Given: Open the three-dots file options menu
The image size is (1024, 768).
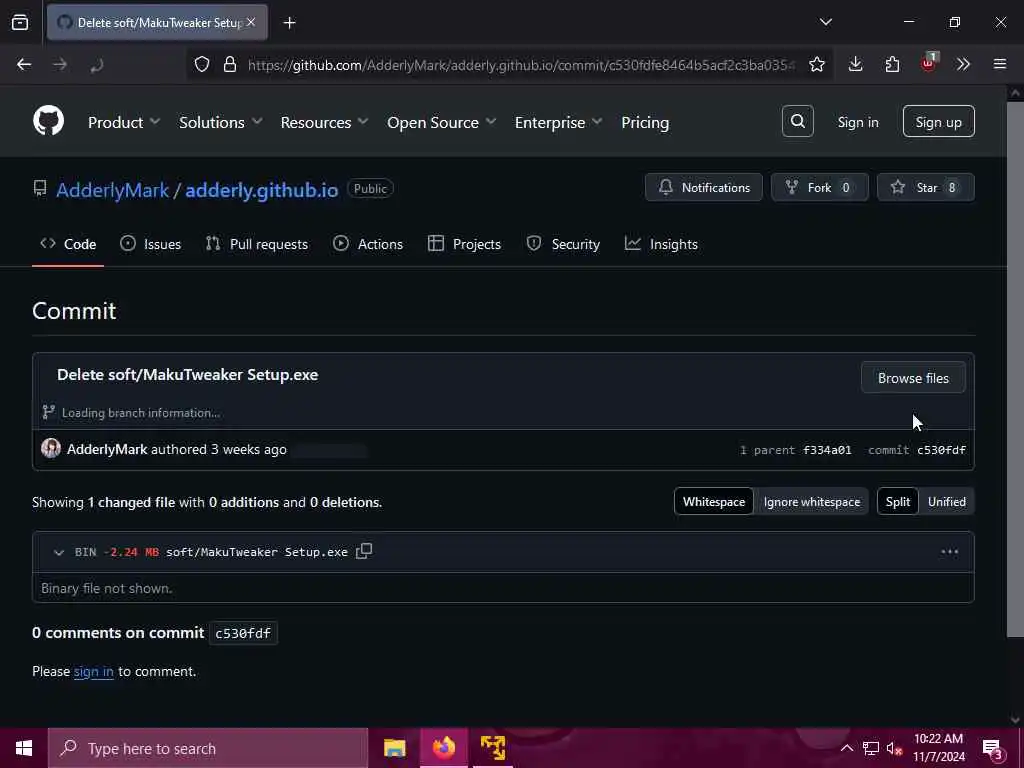Looking at the screenshot, I should coord(949,552).
